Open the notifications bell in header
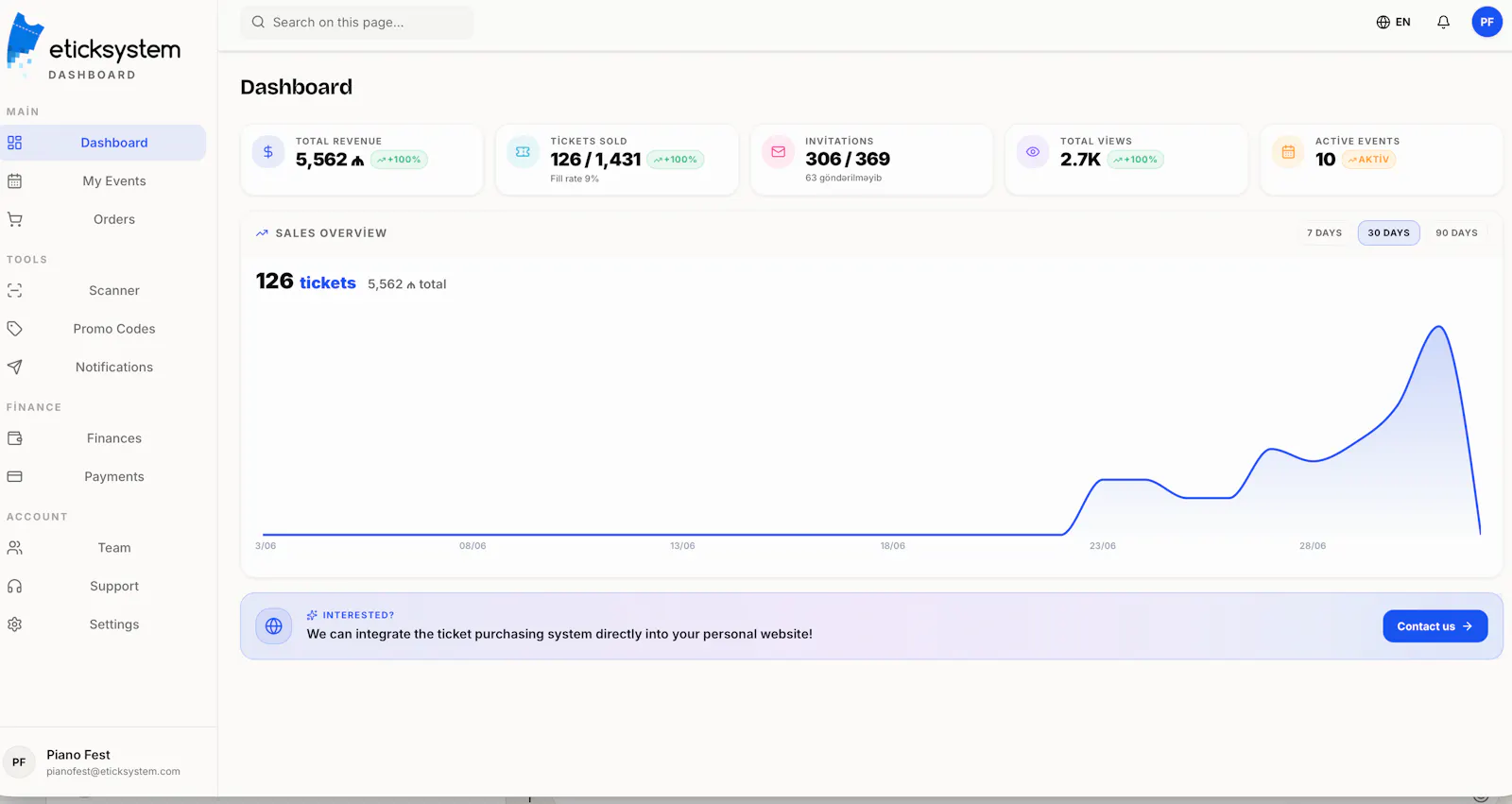This screenshot has height=804, width=1512. (1443, 22)
